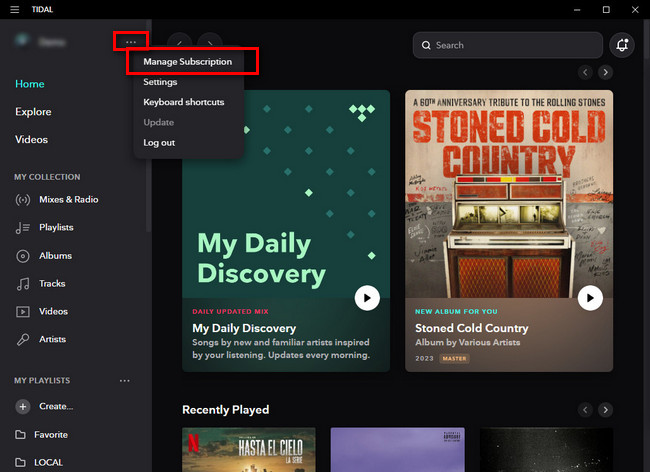650x472 pixels.
Task: Open Mixes & Radio collection
Action: click(69, 200)
